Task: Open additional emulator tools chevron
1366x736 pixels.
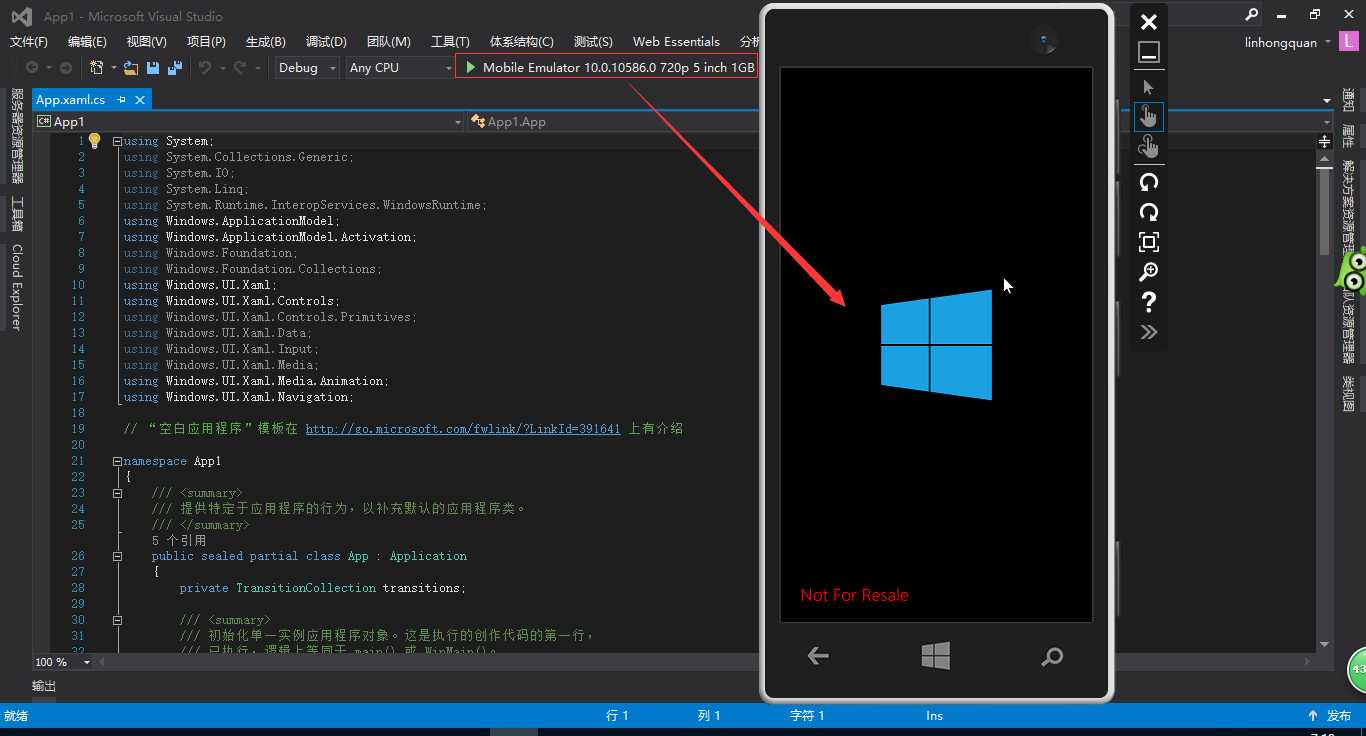Action: coord(1149,332)
